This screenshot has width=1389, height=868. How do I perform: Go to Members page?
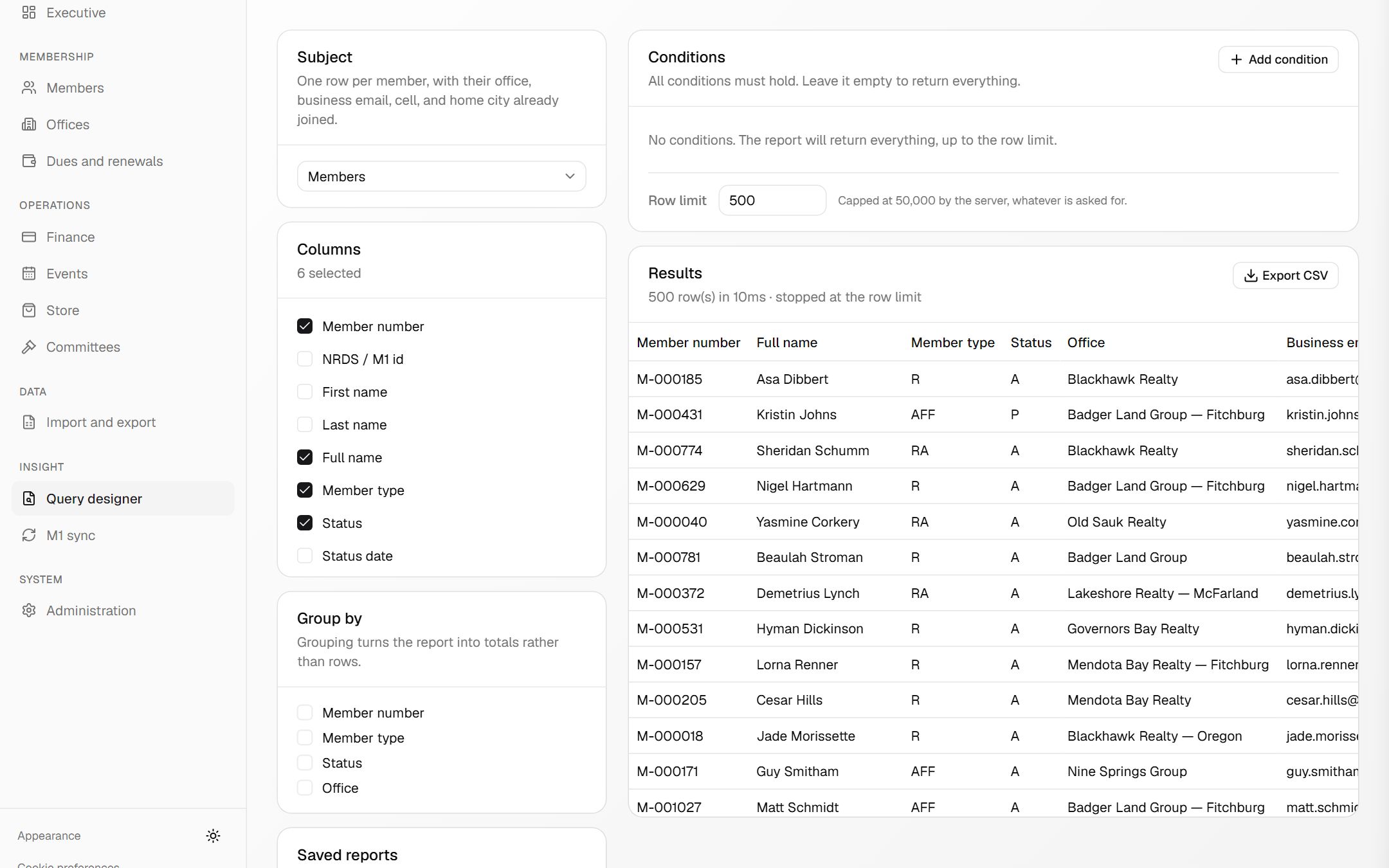(123, 87)
